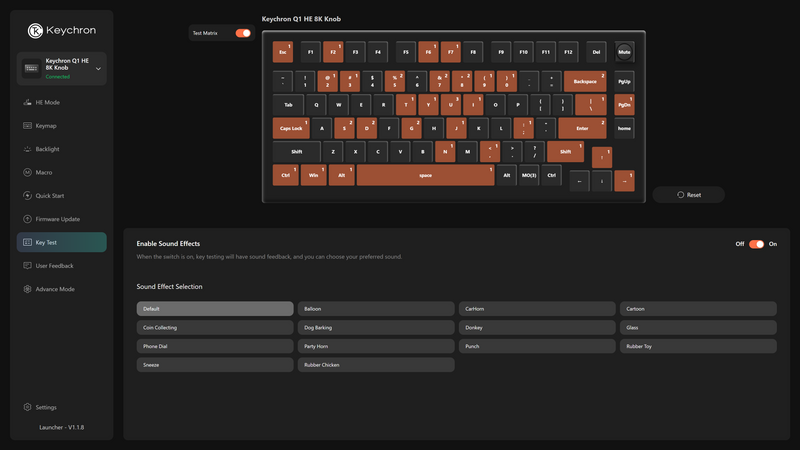Open the Backlight section
The width and height of the screenshot is (800, 450).
tap(62, 149)
